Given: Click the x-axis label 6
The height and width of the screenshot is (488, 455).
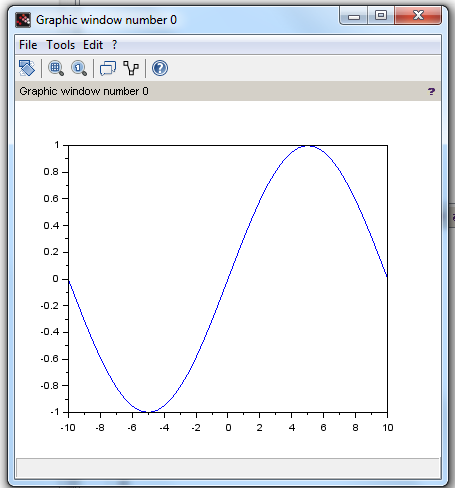Looking at the screenshot, I should [323, 428].
